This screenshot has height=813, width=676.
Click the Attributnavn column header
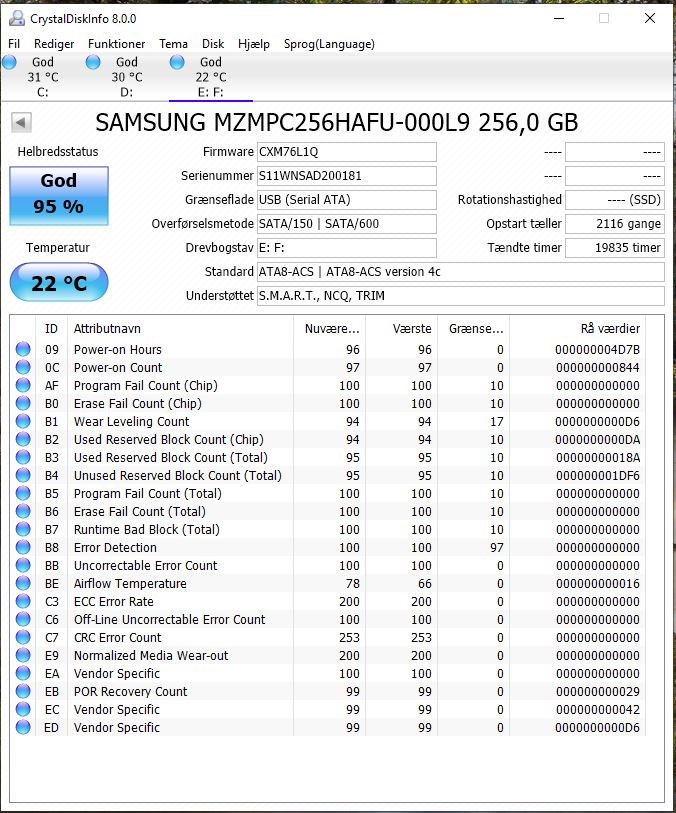180,328
